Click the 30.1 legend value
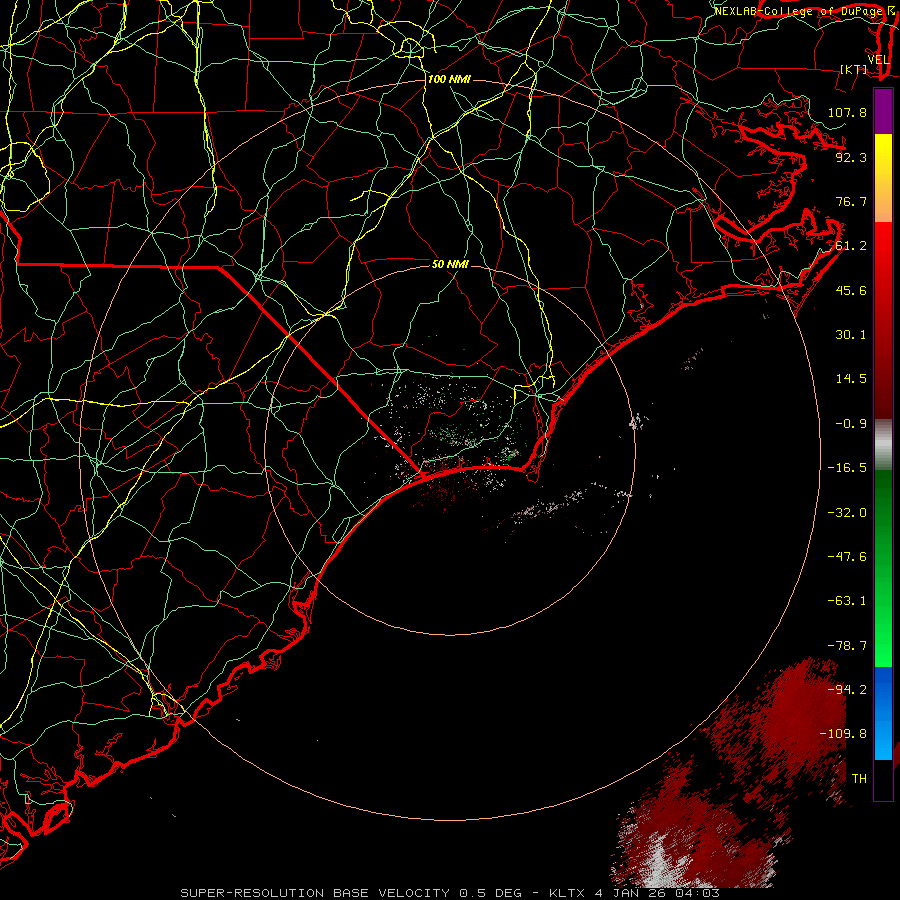 (x=851, y=335)
